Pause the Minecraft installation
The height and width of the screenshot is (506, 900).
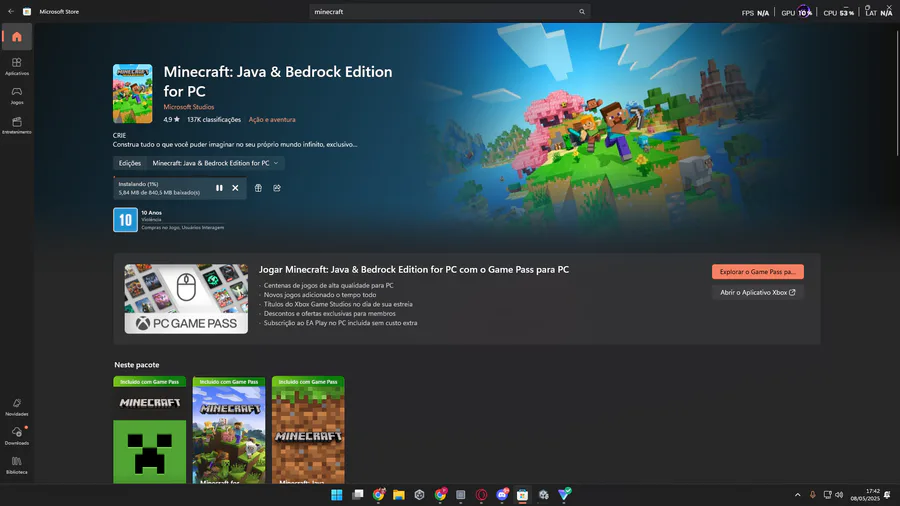click(x=219, y=188)
